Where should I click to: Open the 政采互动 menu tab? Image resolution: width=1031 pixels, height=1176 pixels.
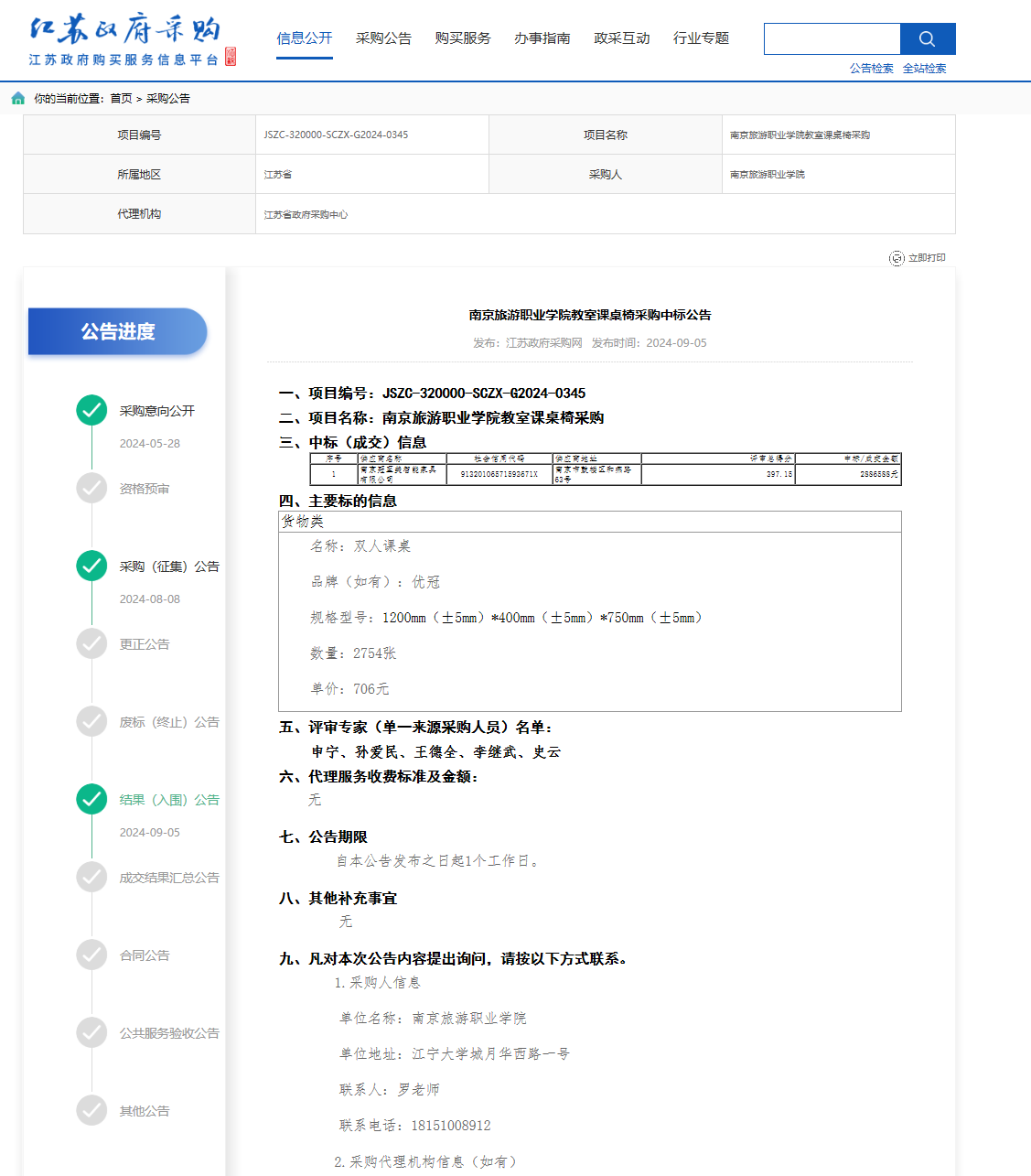pyautogui.click(x=622, y=38)
